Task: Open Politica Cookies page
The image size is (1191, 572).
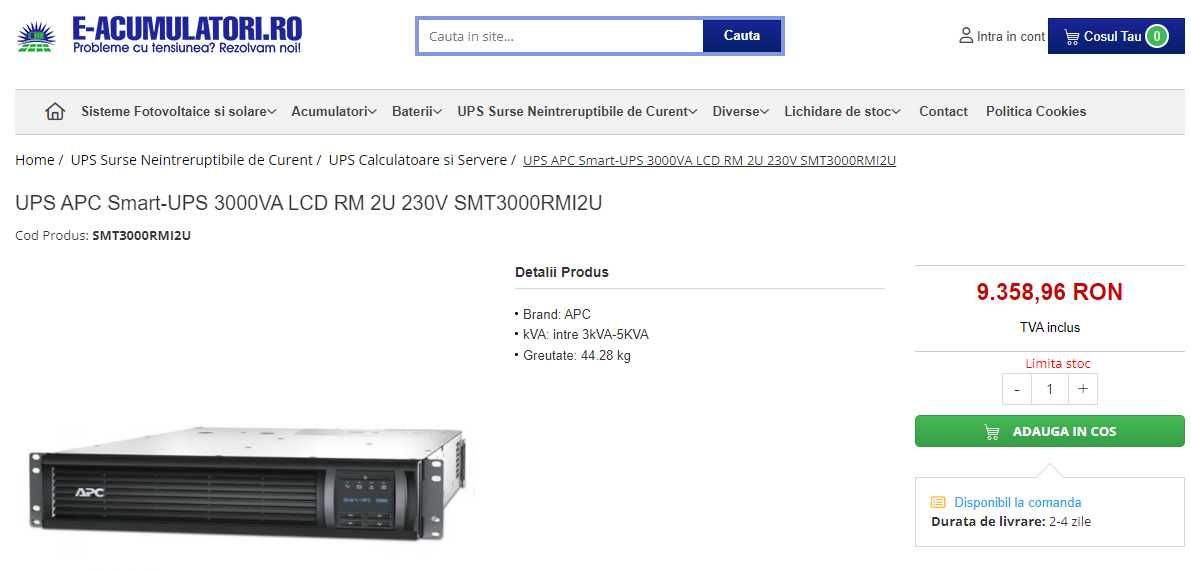Action: click(1036, 112)
